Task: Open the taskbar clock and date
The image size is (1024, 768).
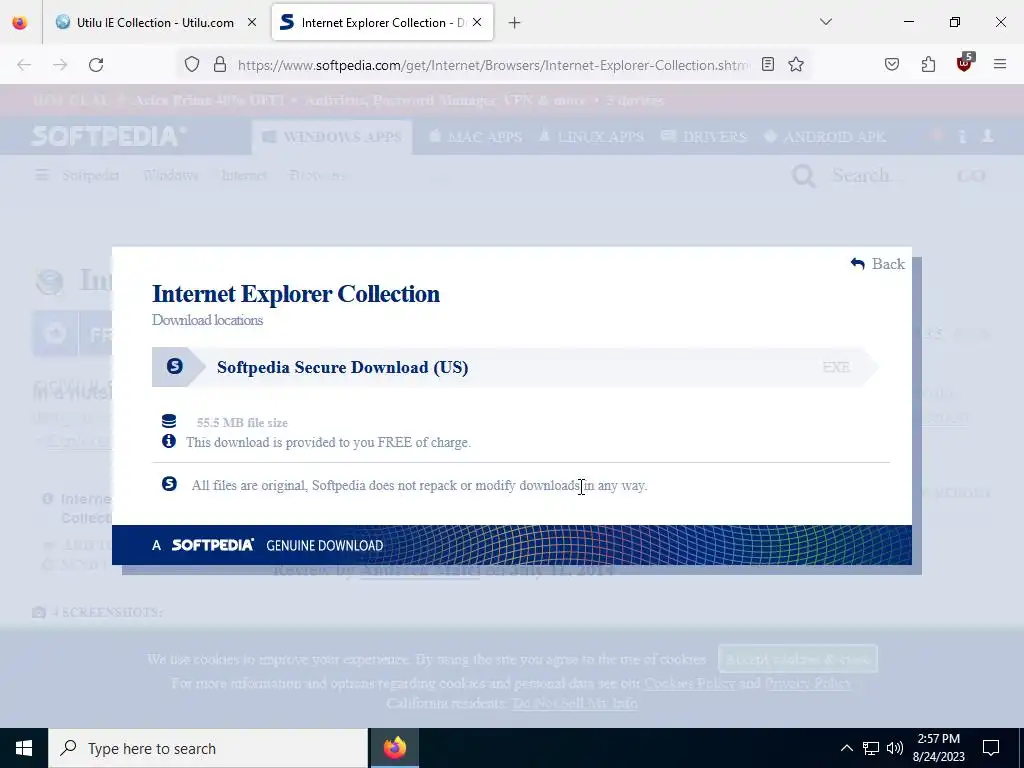Action: (x=938, y=748)
